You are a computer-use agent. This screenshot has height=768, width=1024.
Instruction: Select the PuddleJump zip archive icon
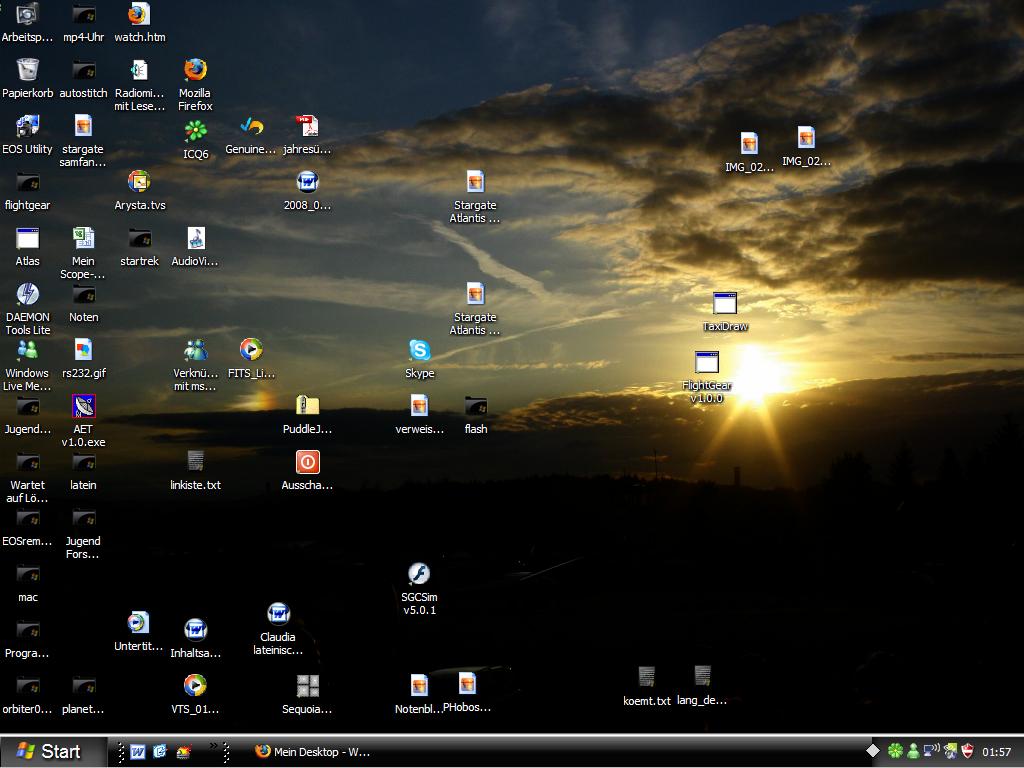[307, 406]
